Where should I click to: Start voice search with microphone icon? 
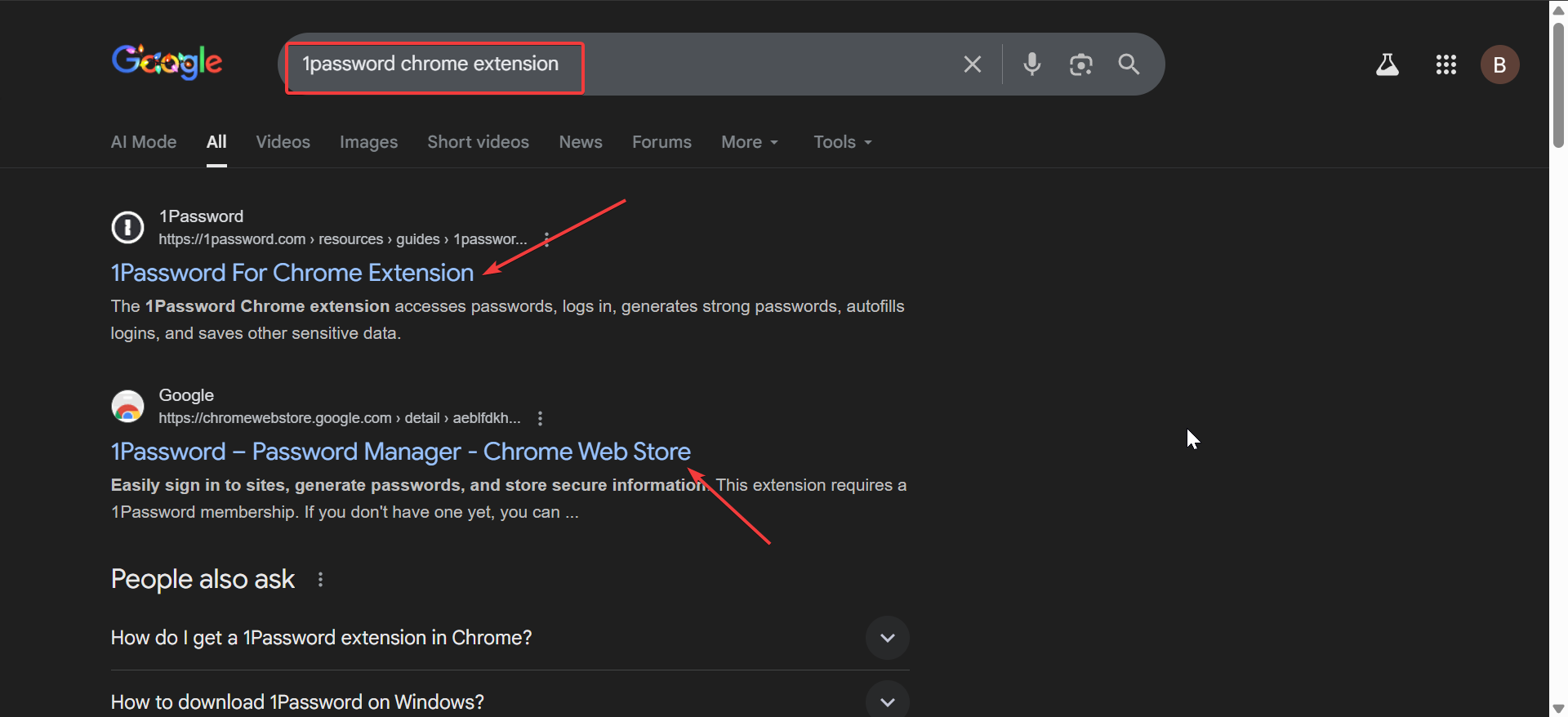coord(1032,65)
